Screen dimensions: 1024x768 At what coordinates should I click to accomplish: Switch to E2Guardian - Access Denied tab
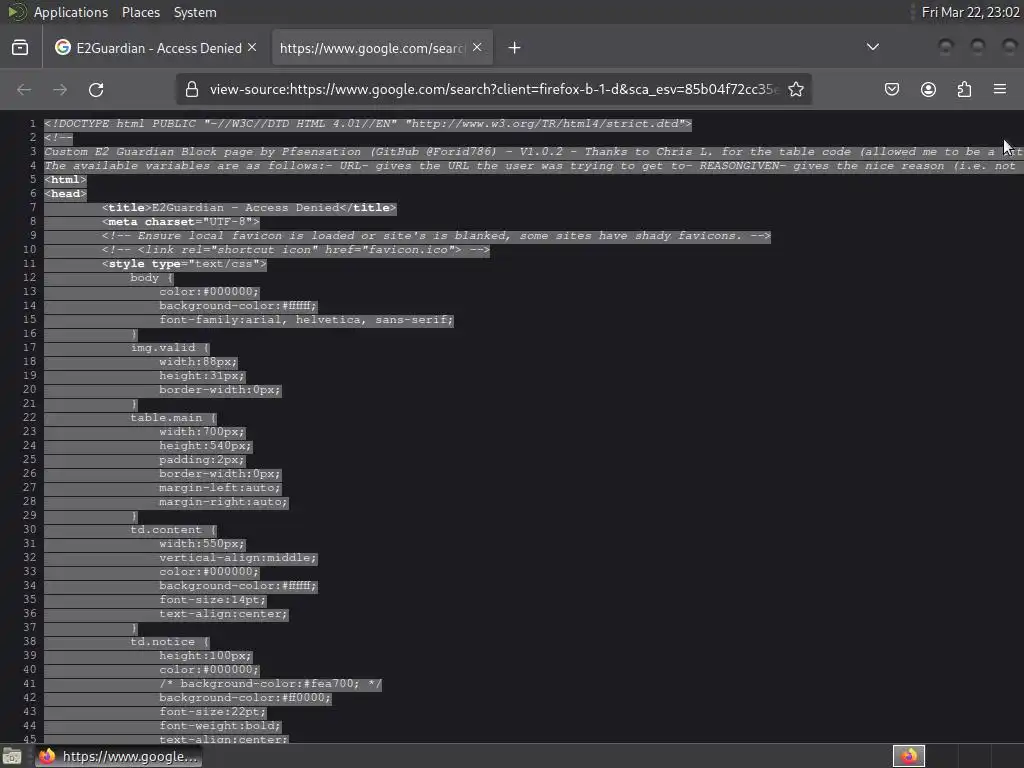[157, 48]
